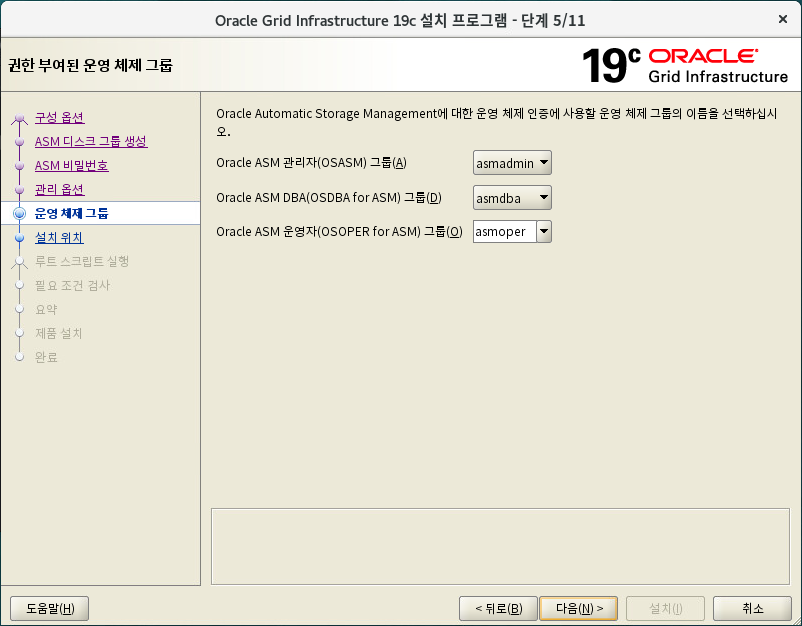Viewport: 802px width, 626px height.
Task: Click the empty message area panel
Action: (x=500, y=546)
